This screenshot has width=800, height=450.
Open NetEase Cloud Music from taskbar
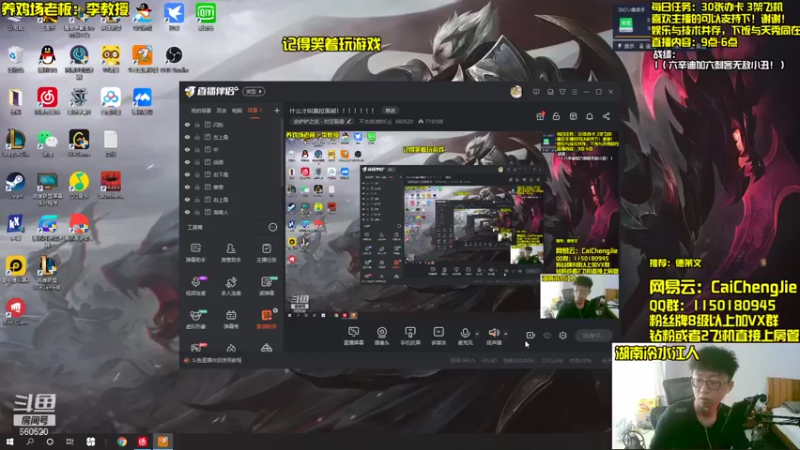(142, 441)
